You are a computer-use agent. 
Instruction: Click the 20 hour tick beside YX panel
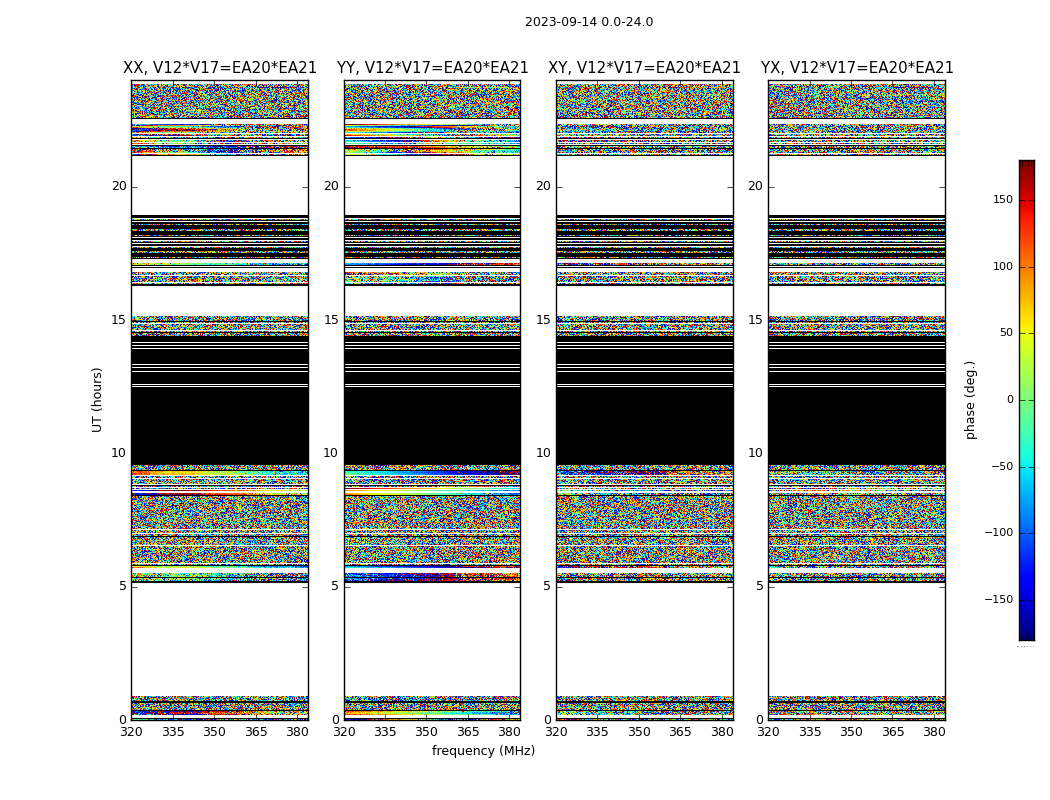[x=756, y=186]
